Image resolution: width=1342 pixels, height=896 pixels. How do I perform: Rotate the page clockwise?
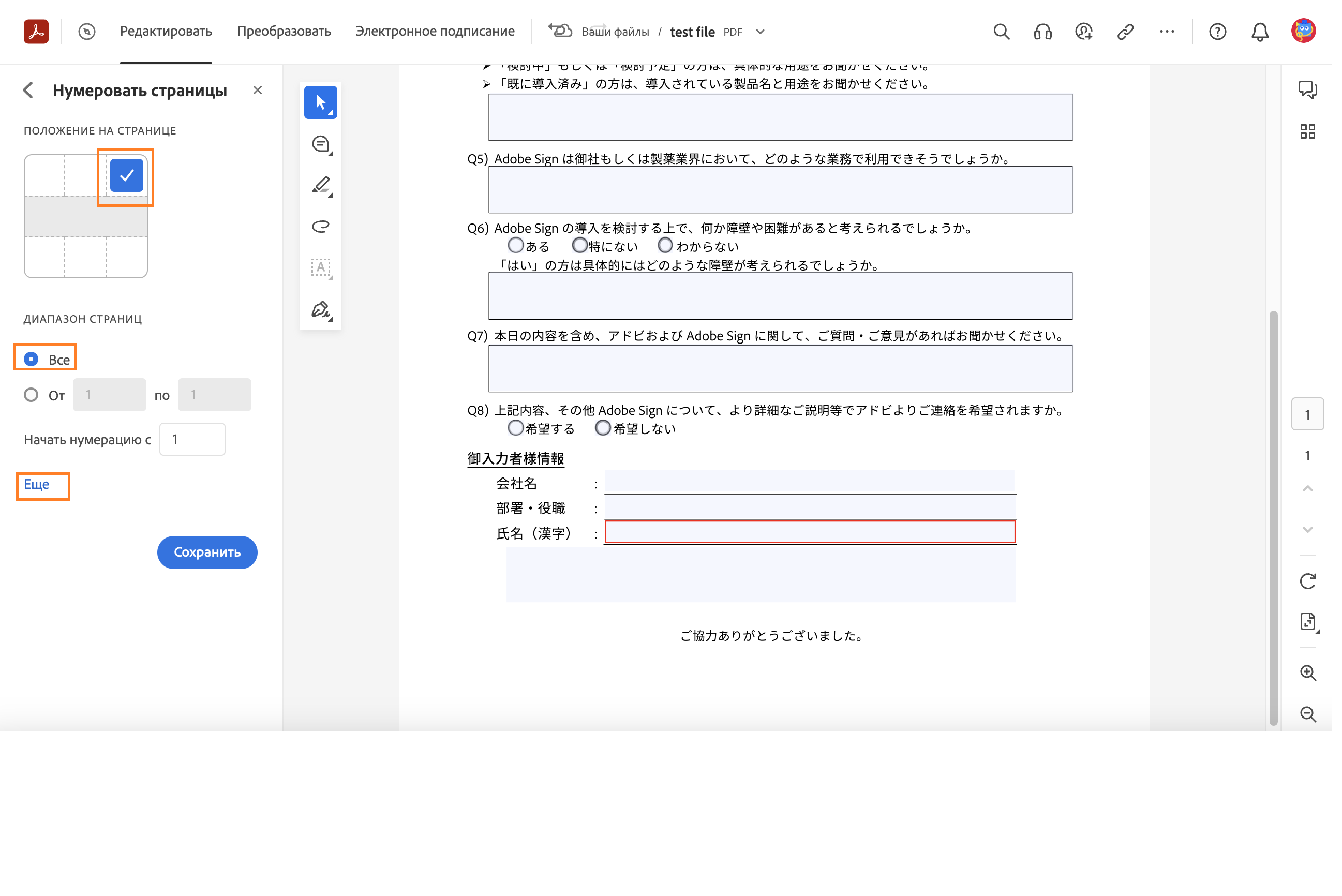pos(1308,581)
